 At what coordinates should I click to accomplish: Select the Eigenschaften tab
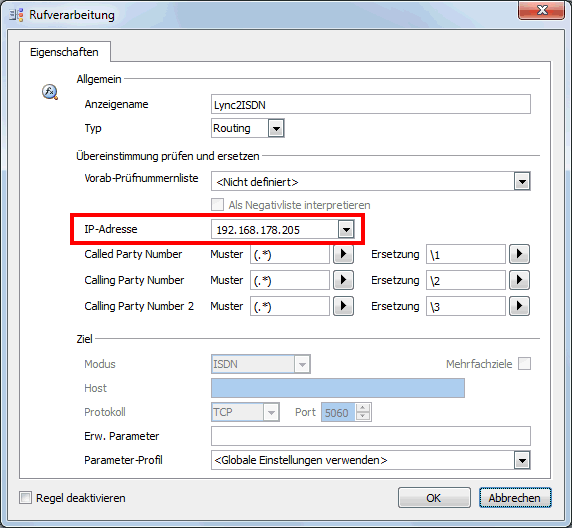point(65,52)
